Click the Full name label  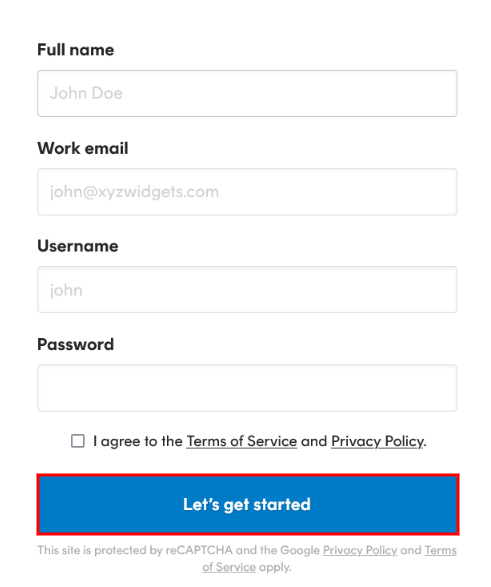coord(76,50)
